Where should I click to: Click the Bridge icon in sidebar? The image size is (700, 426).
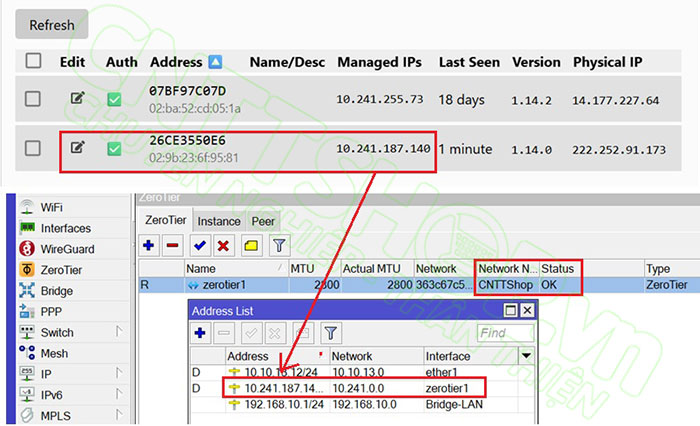click(x=27, y=290)
